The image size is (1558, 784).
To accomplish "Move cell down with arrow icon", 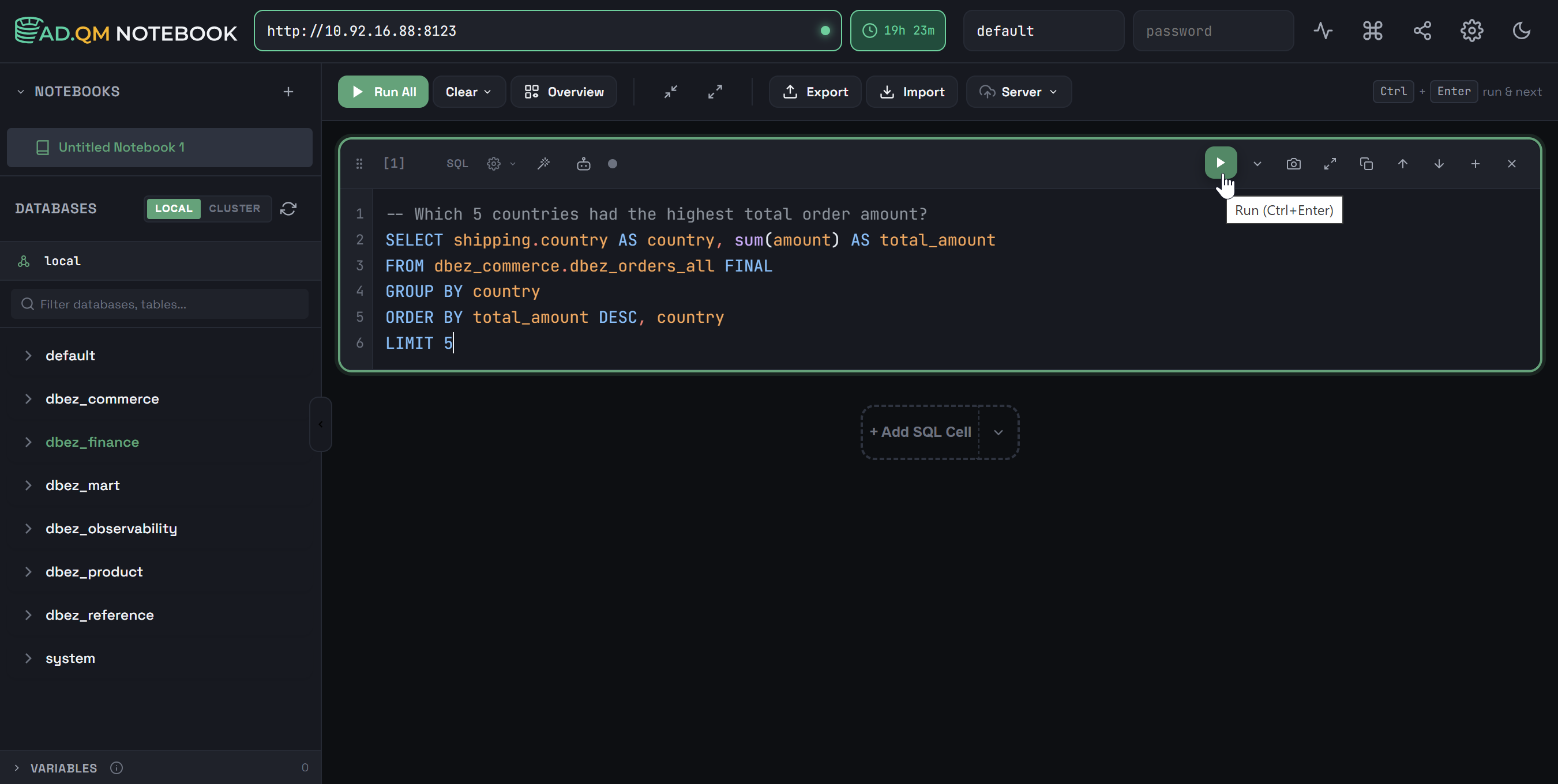I will click(1439, 164).
